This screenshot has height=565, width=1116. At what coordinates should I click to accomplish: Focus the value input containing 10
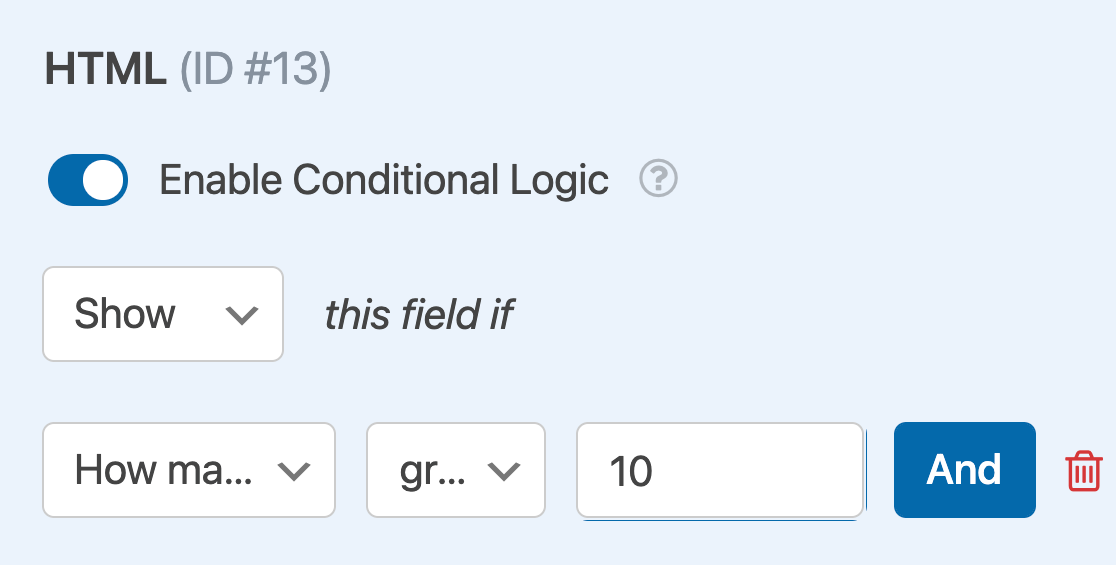click(720, 470)
